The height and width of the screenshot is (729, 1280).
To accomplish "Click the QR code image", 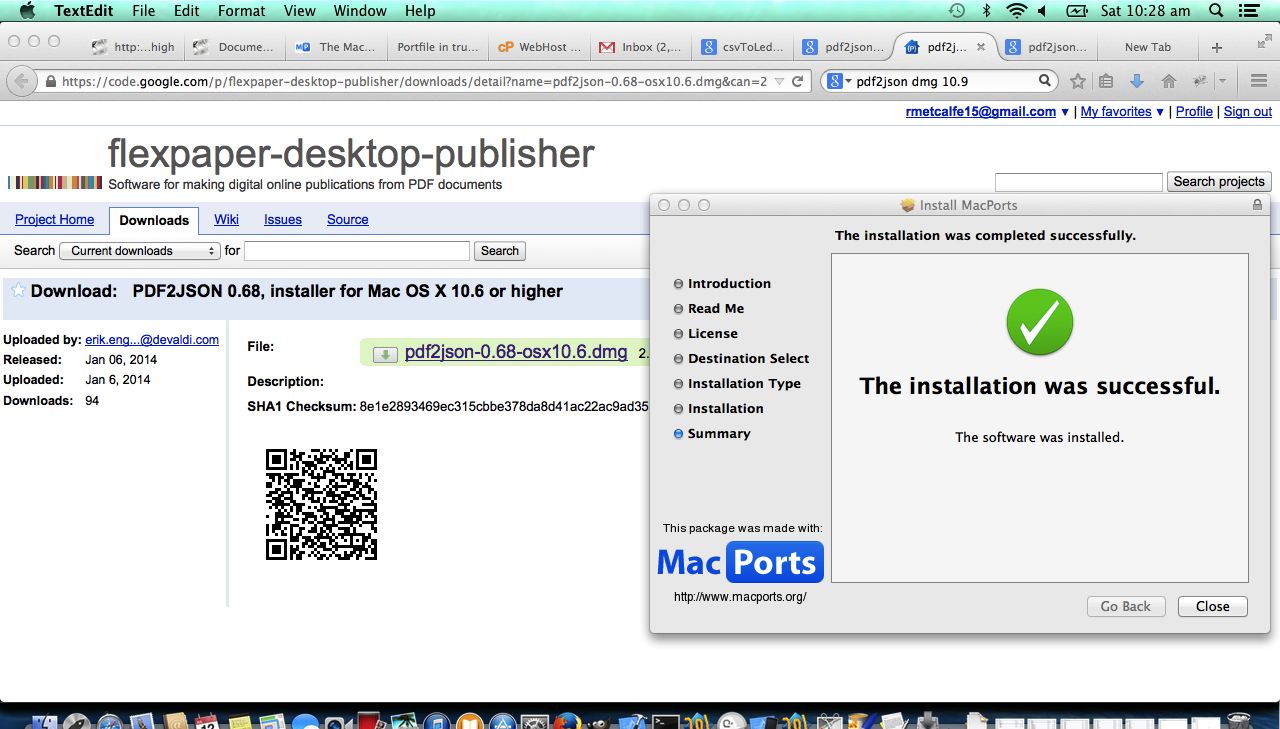I will 321,504.
